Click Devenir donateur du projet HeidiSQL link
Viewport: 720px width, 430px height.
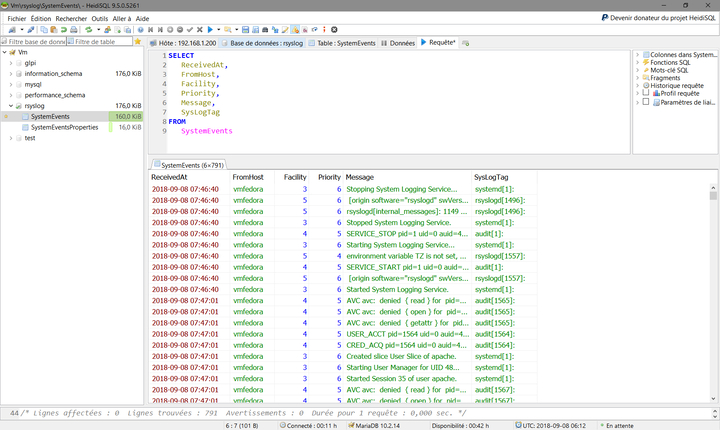point(658,18)
